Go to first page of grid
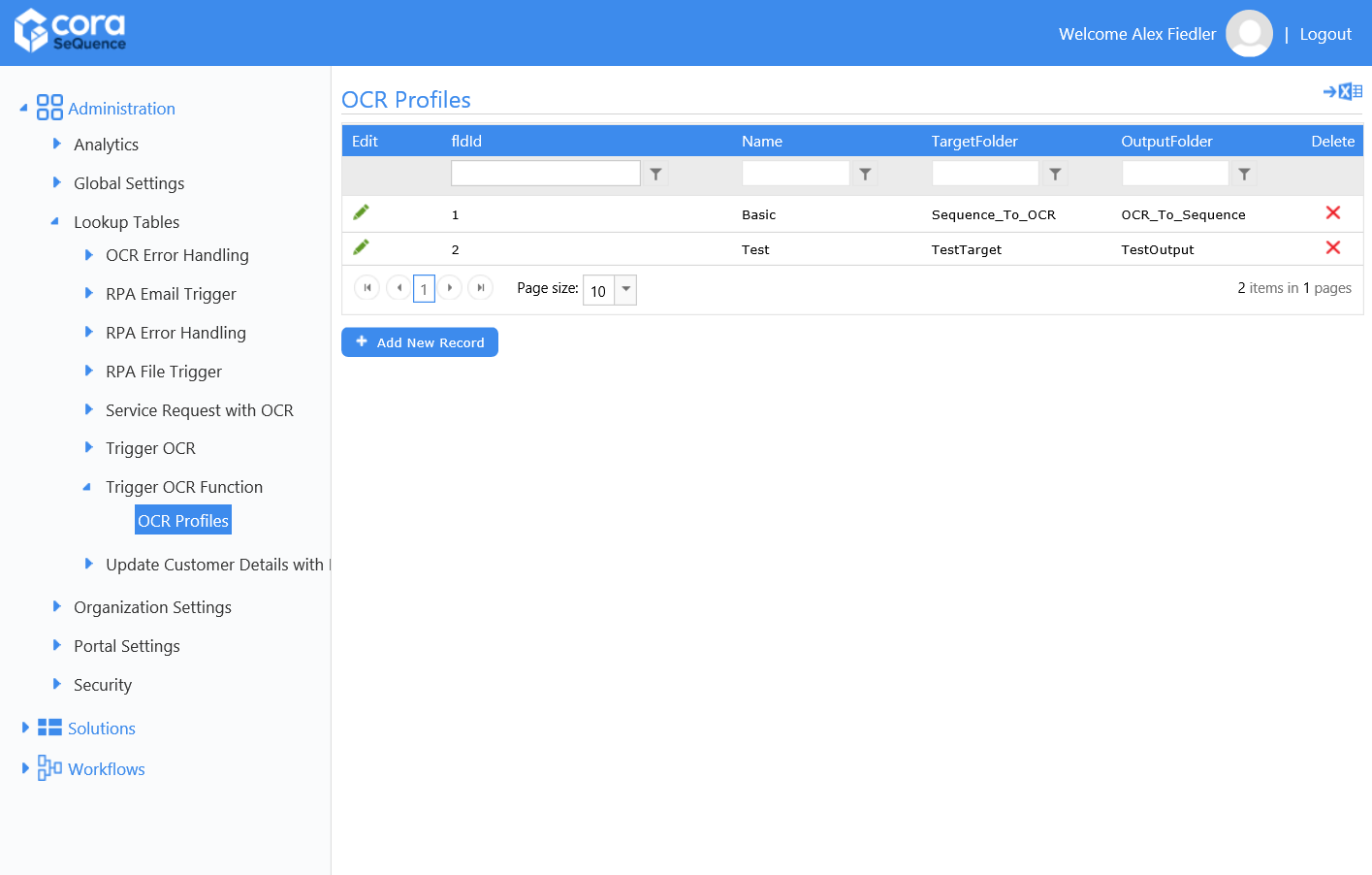1372x875 pixels. tap(367, 288)
